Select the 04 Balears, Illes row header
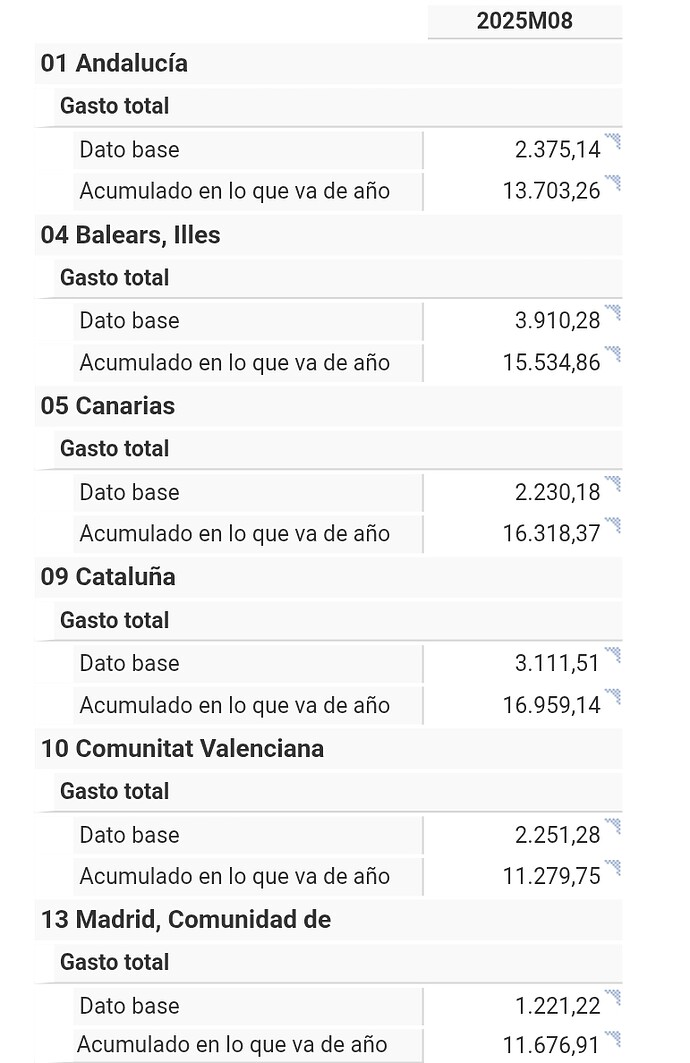This screenshot has height=1063, width=690. pyautogui.click(x=130, y=235)
